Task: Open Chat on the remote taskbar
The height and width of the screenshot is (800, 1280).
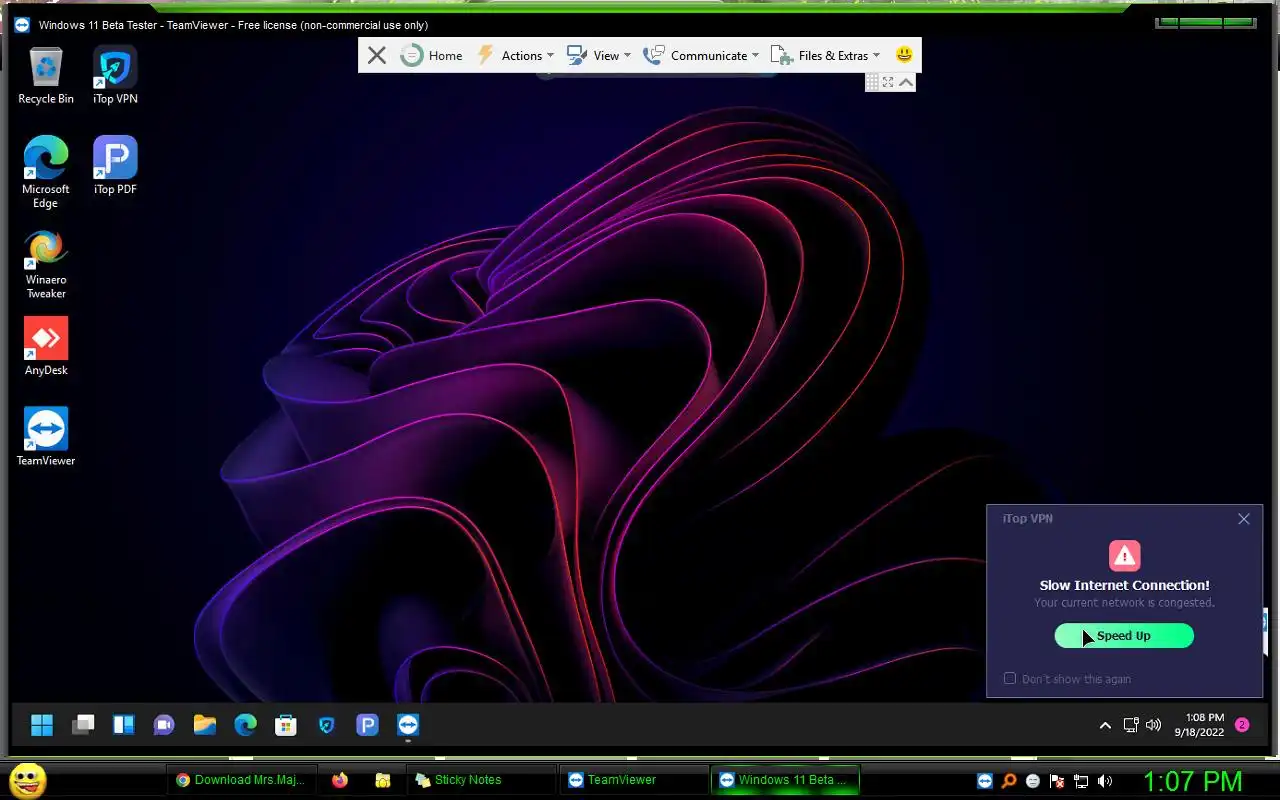Action: coord(164,725)
